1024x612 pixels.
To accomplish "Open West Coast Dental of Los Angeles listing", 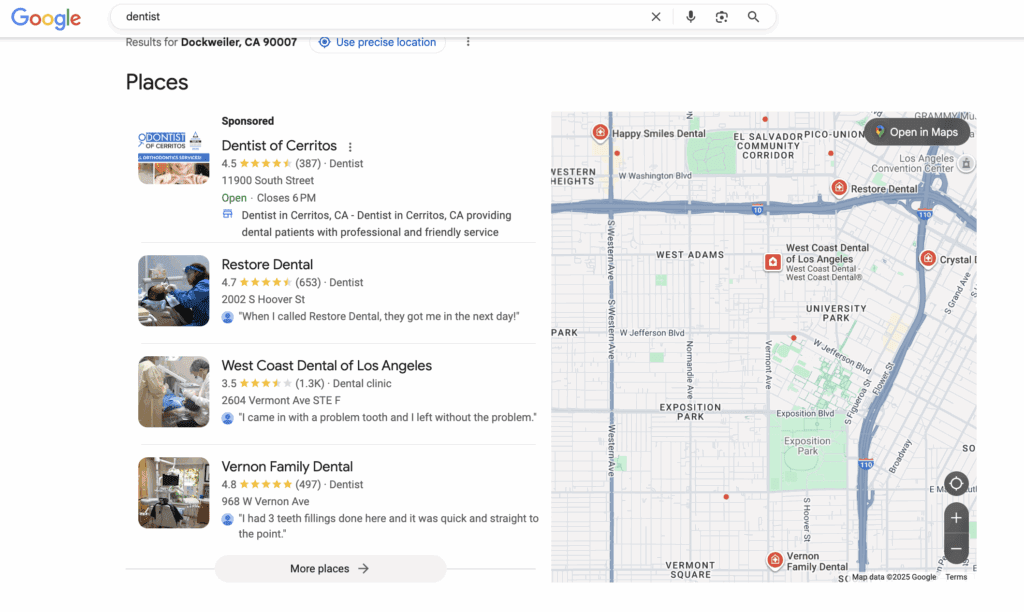I will [326, 366].
